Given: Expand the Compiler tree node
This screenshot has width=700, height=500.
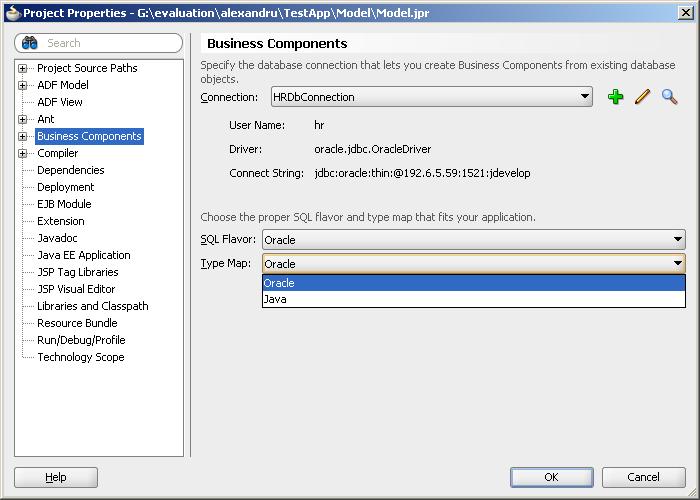Looking at the screenshot, I should tap(22, 153).
